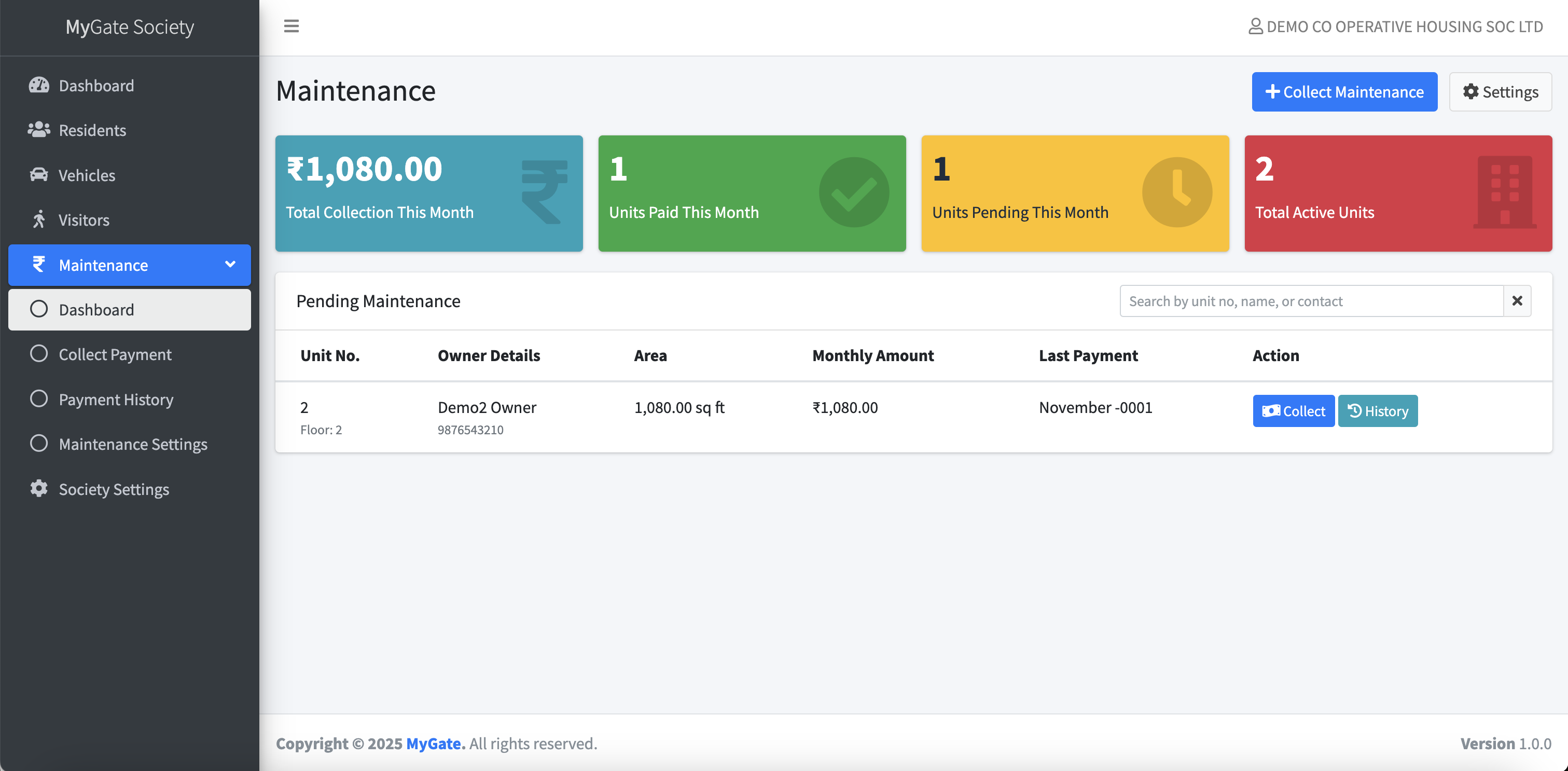Click the Last Payment column header
The width and height of the screenshot is (1568, 771).
1088,355
